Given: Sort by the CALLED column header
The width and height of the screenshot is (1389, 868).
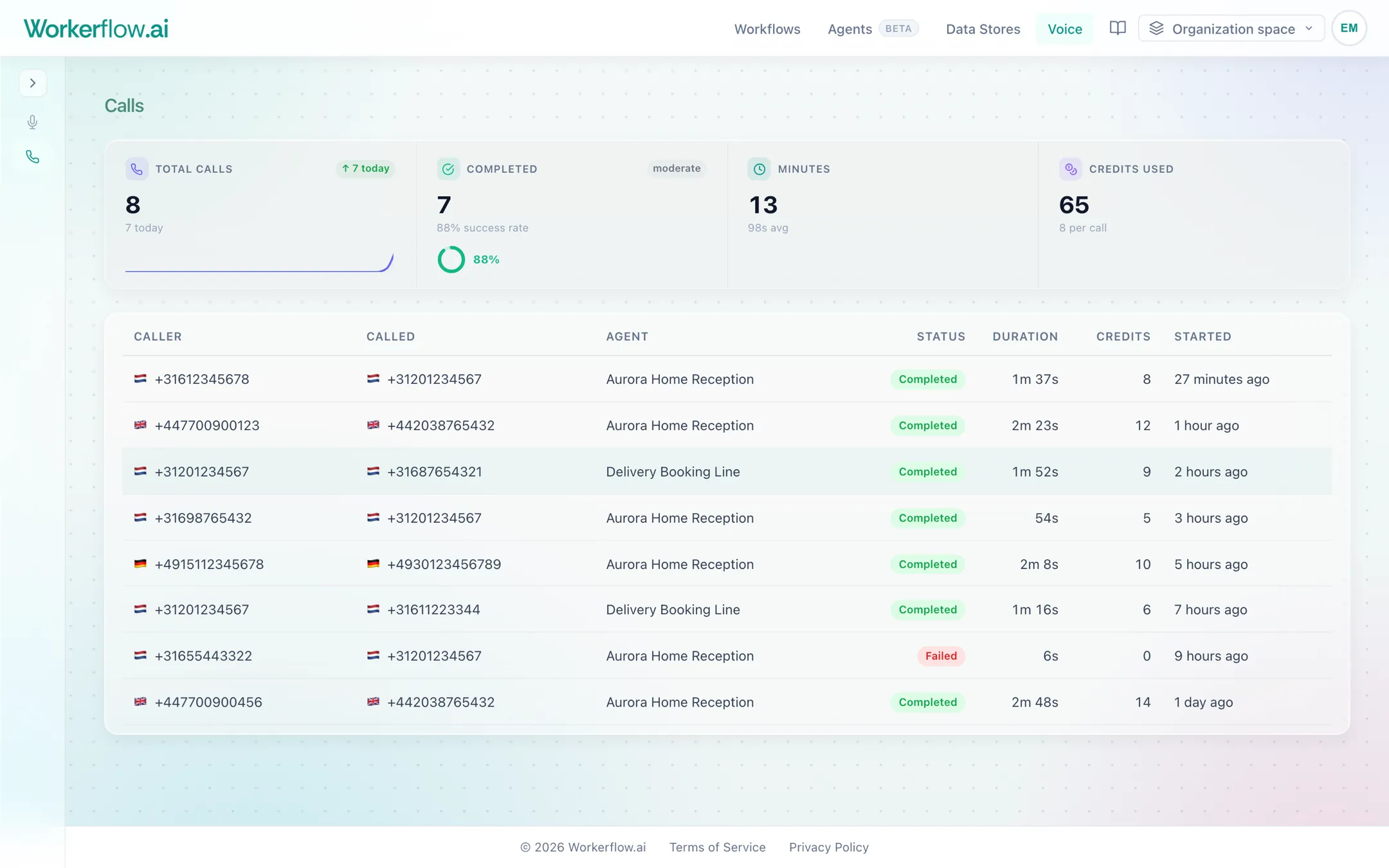Looking at the screenshot, I should click(x=390, y=336).
